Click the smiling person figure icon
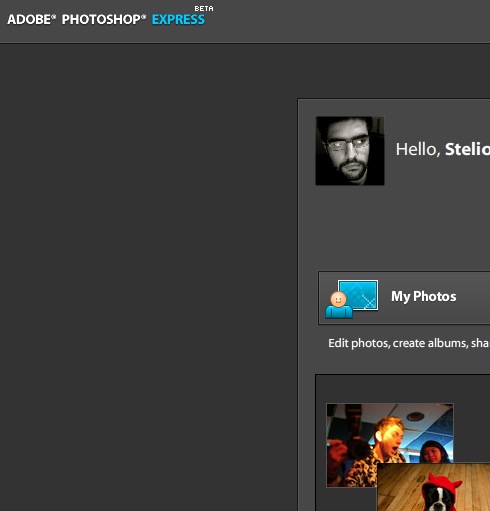The image size is (490, 511). click(339, 305)
